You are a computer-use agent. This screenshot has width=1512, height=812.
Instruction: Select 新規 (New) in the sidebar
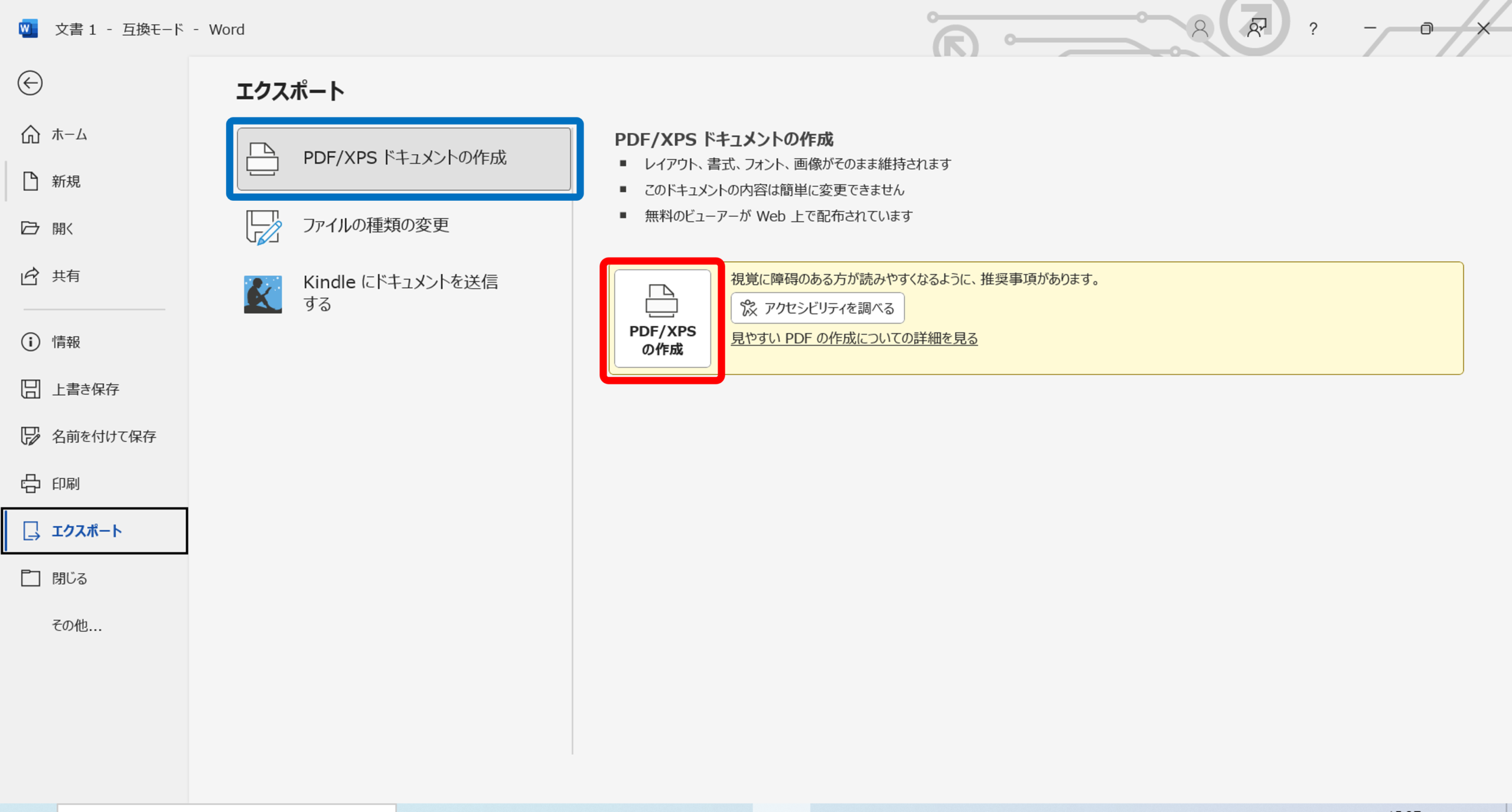click(65, 181)
